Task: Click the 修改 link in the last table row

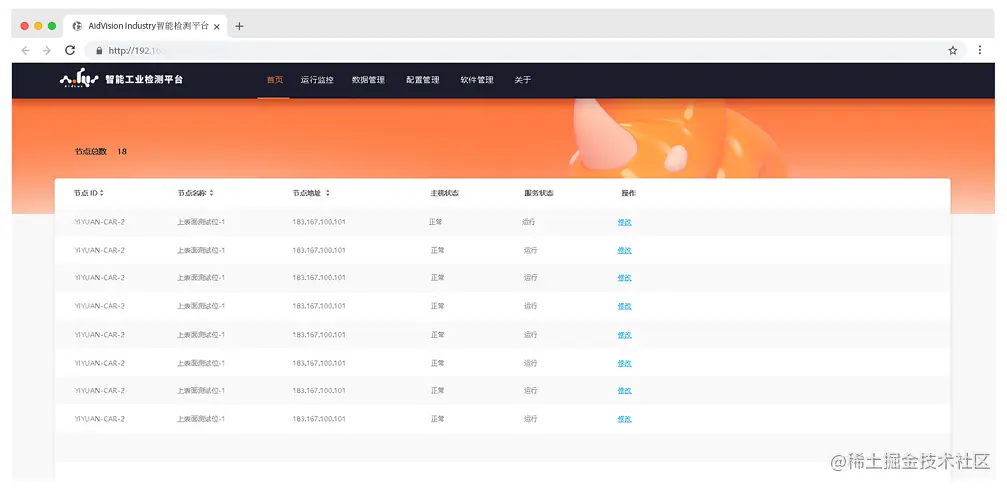Action: pyautogui.click(x=624, y=419)
